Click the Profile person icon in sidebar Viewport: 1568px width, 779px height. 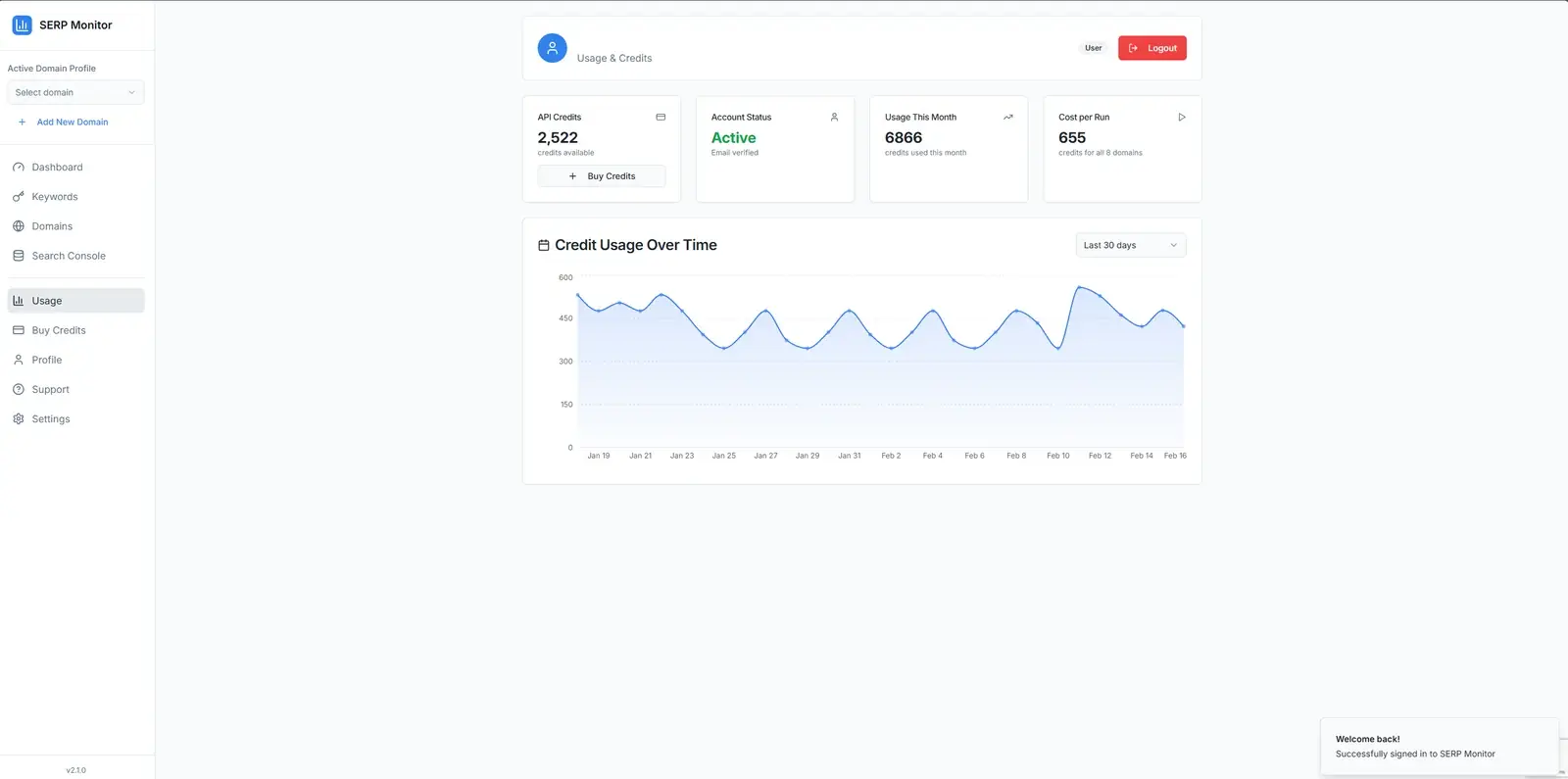point(18,360)
